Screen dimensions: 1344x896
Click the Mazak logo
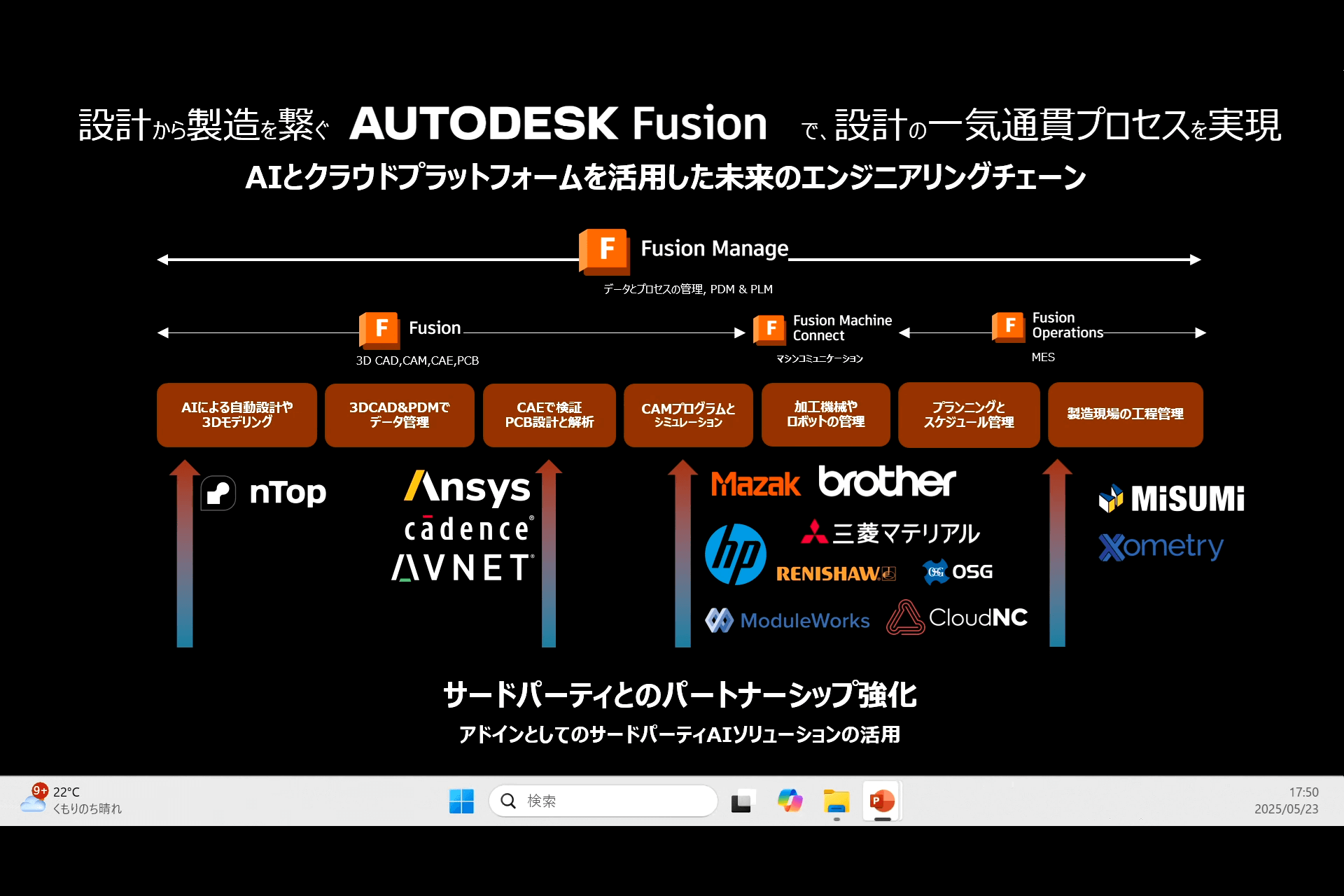click(755, 484)
